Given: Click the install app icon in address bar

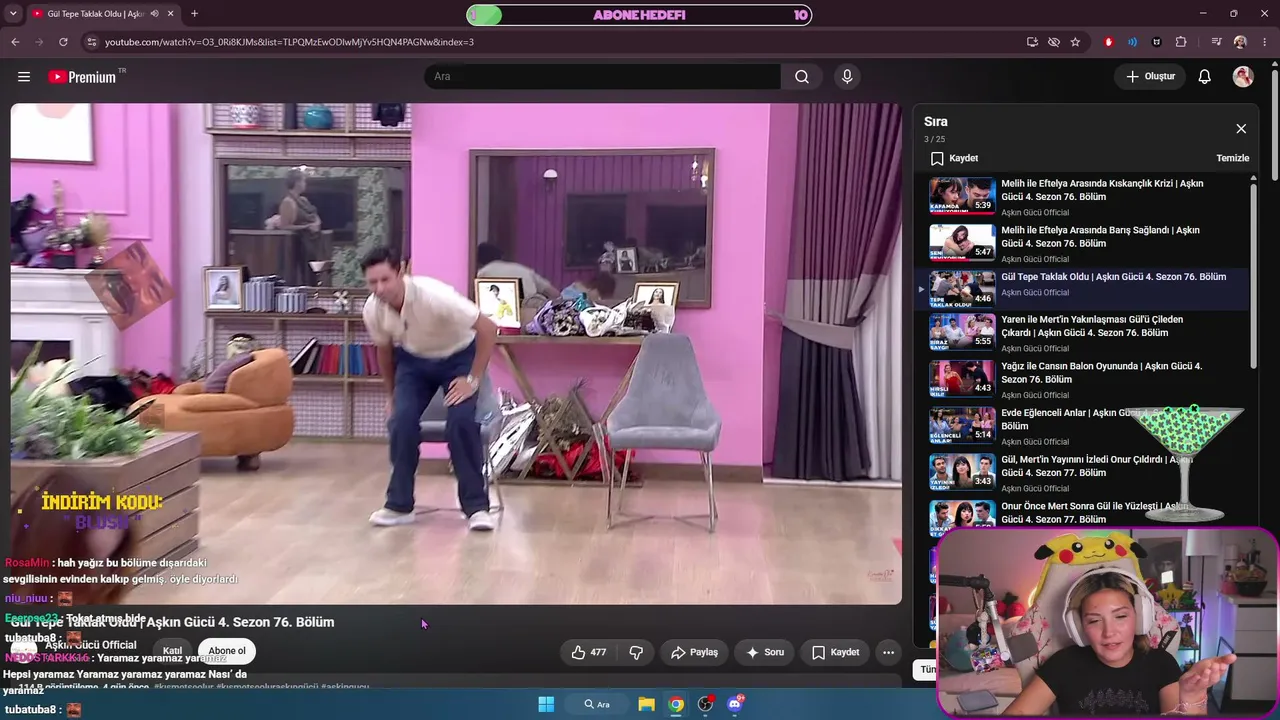Looking at the screenshot, I should pyautogui.click(x=1032, y=42).
